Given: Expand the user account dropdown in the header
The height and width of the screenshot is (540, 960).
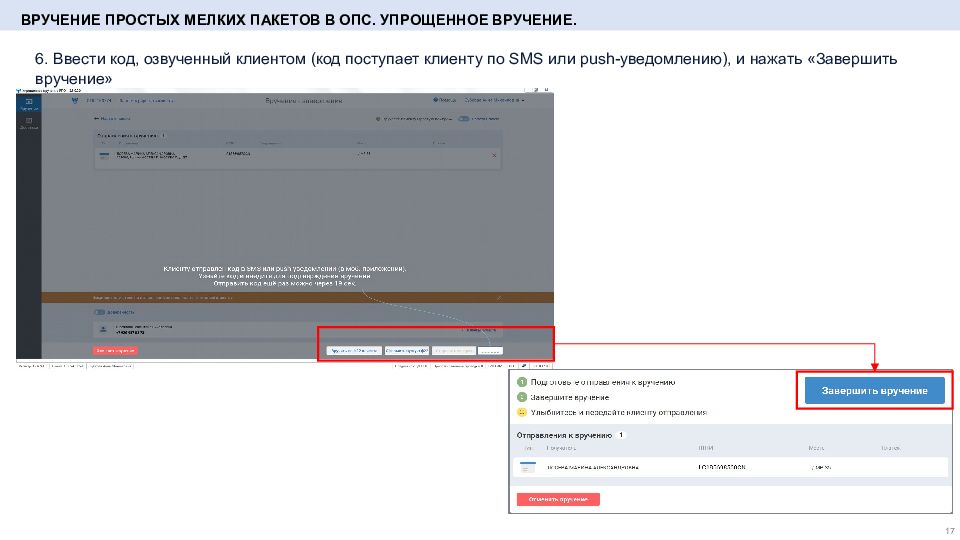Looking at the screenshot, I should 495,100.
